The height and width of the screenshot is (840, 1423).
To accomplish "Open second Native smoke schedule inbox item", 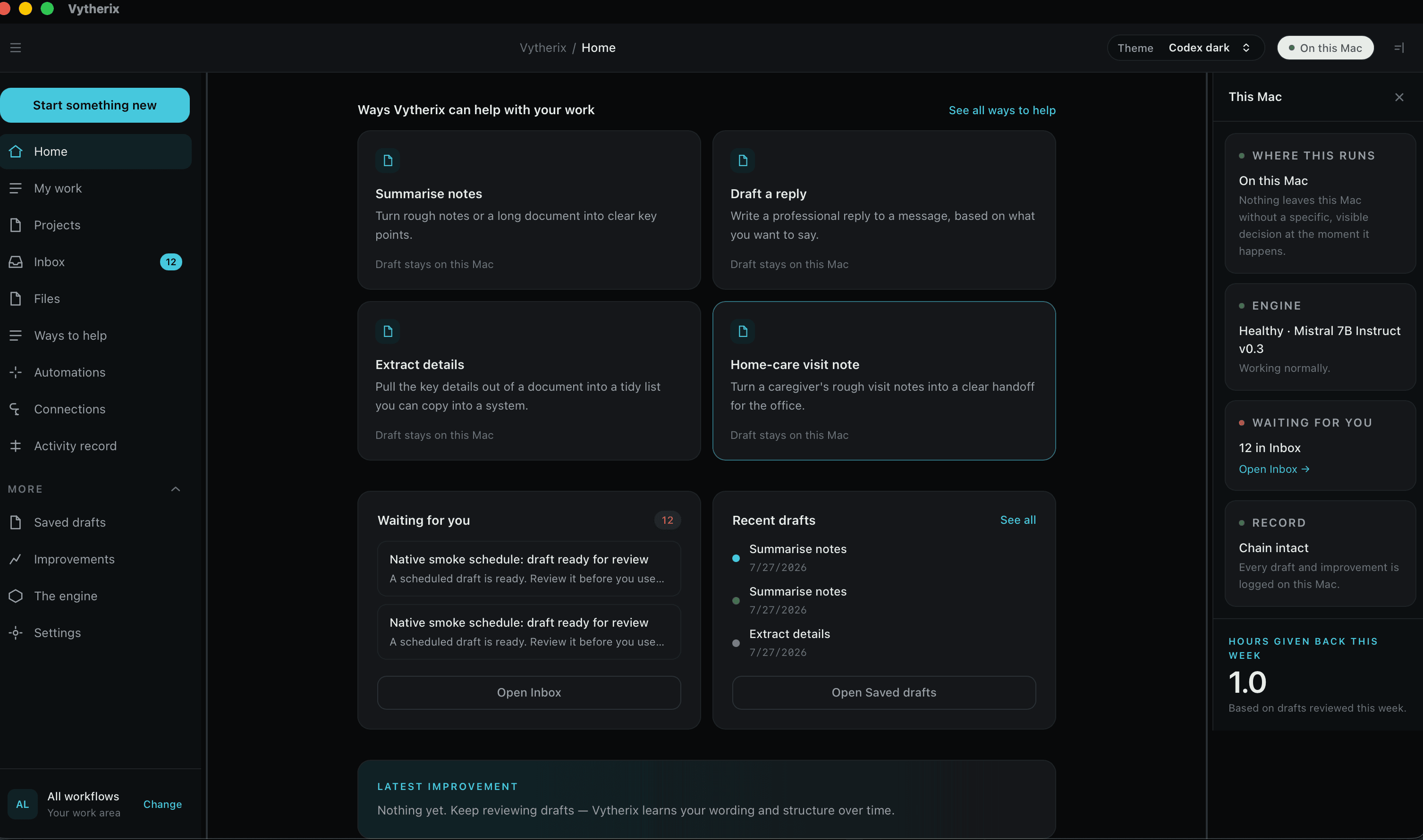I will pos(529,632).
